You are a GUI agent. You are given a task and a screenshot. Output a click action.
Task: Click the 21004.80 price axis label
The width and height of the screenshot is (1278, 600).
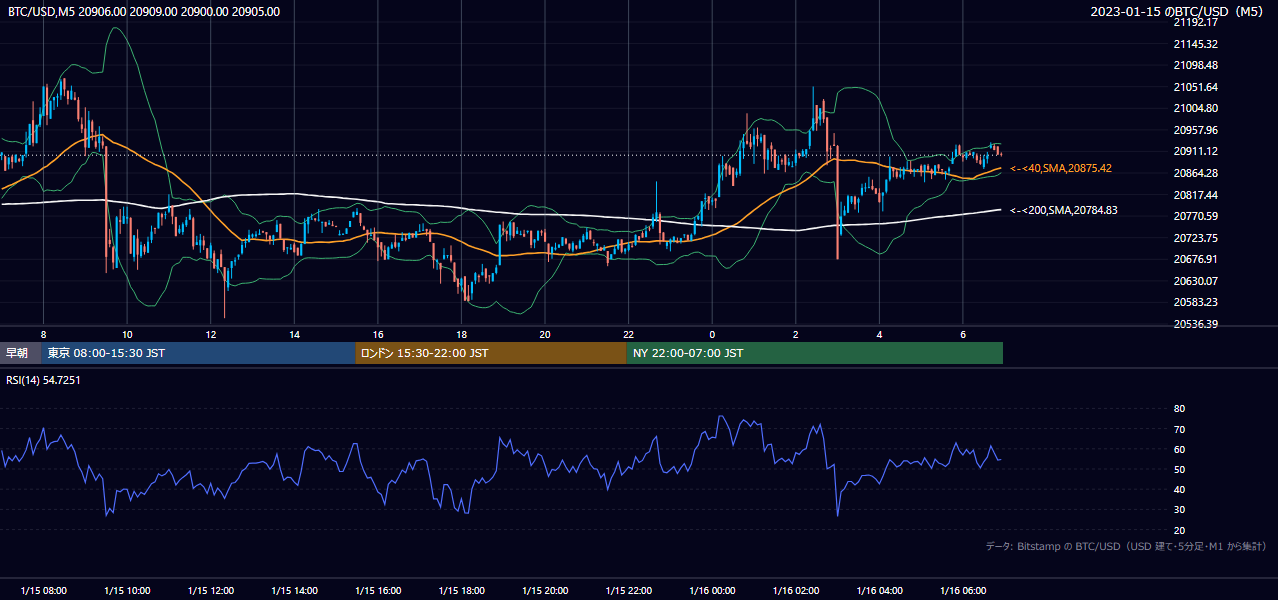1195,108
